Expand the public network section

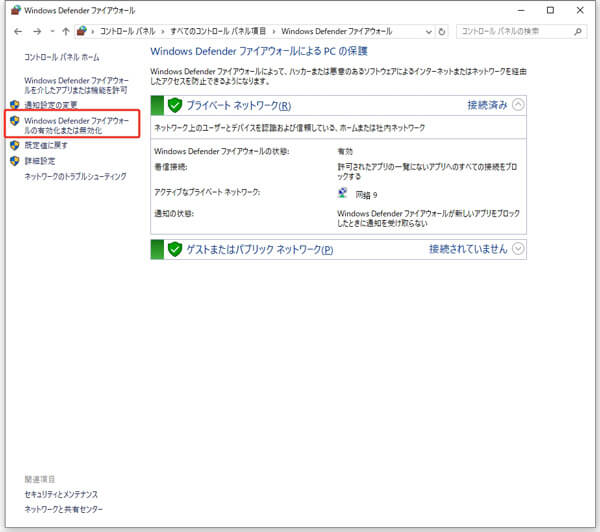[x=518, y=249]
